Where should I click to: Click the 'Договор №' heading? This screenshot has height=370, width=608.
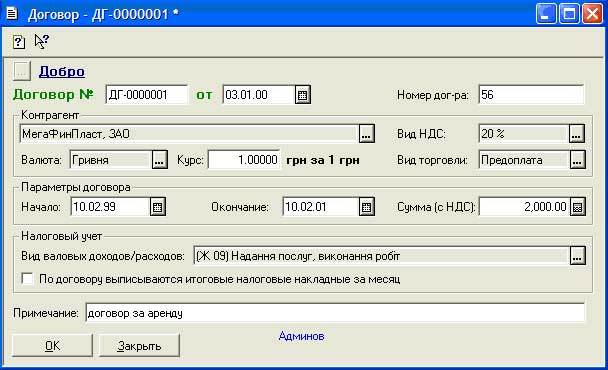pyautogui.click(x=53, y=95)
